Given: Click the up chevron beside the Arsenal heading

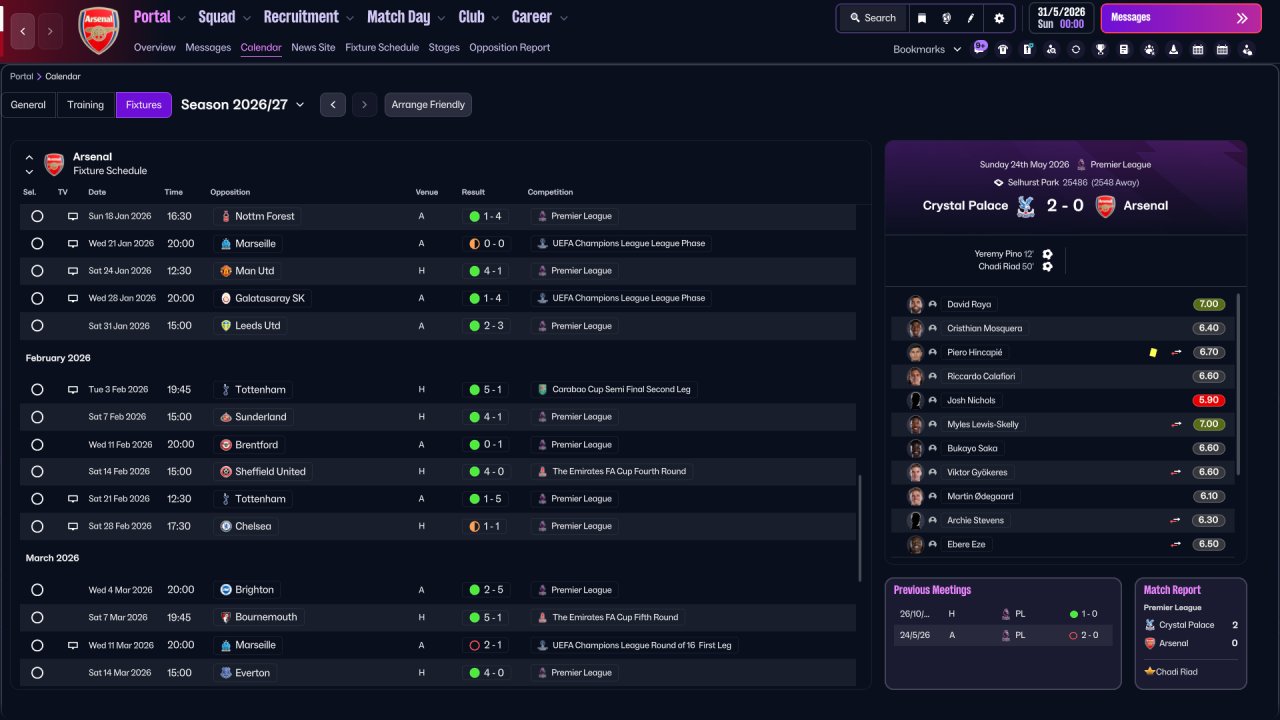Looking at the screenshot, I should [29, 157].
